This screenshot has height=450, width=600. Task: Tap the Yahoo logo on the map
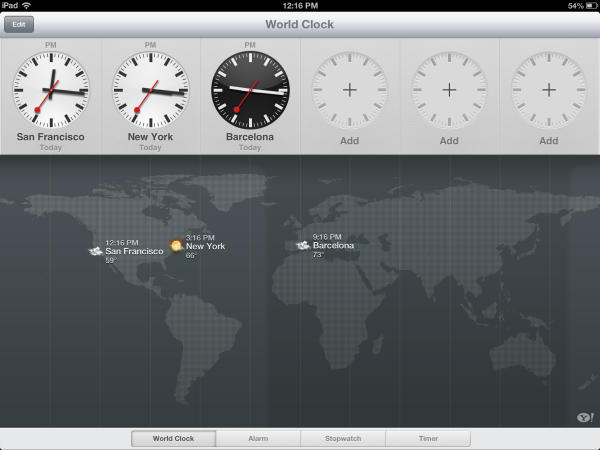point(583,417)
